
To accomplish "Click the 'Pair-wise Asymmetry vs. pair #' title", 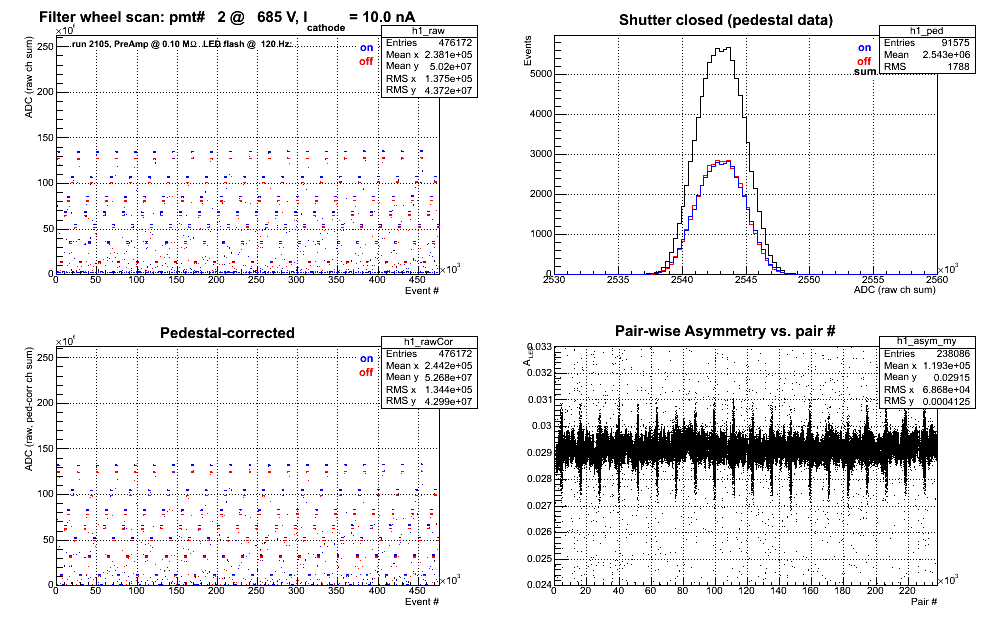I will click(725, 331).
